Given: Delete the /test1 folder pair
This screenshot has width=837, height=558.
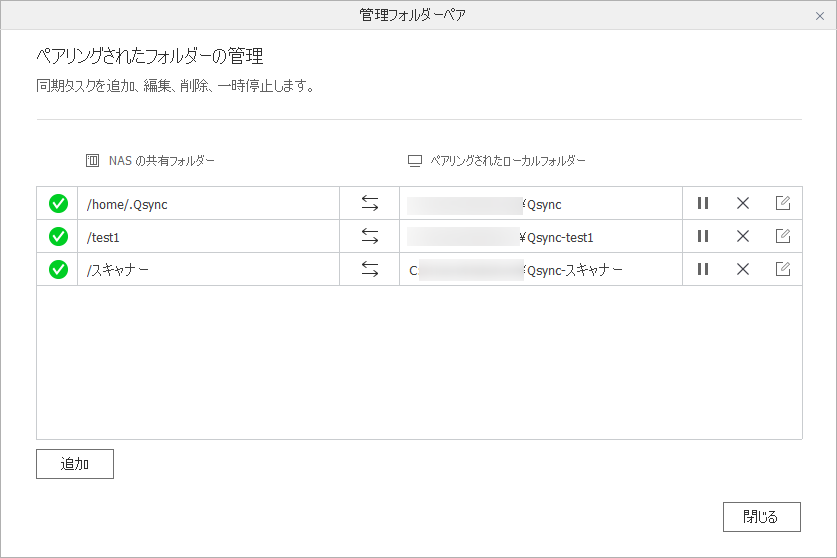Looking at the screenshot, I should tap(743, 236).
